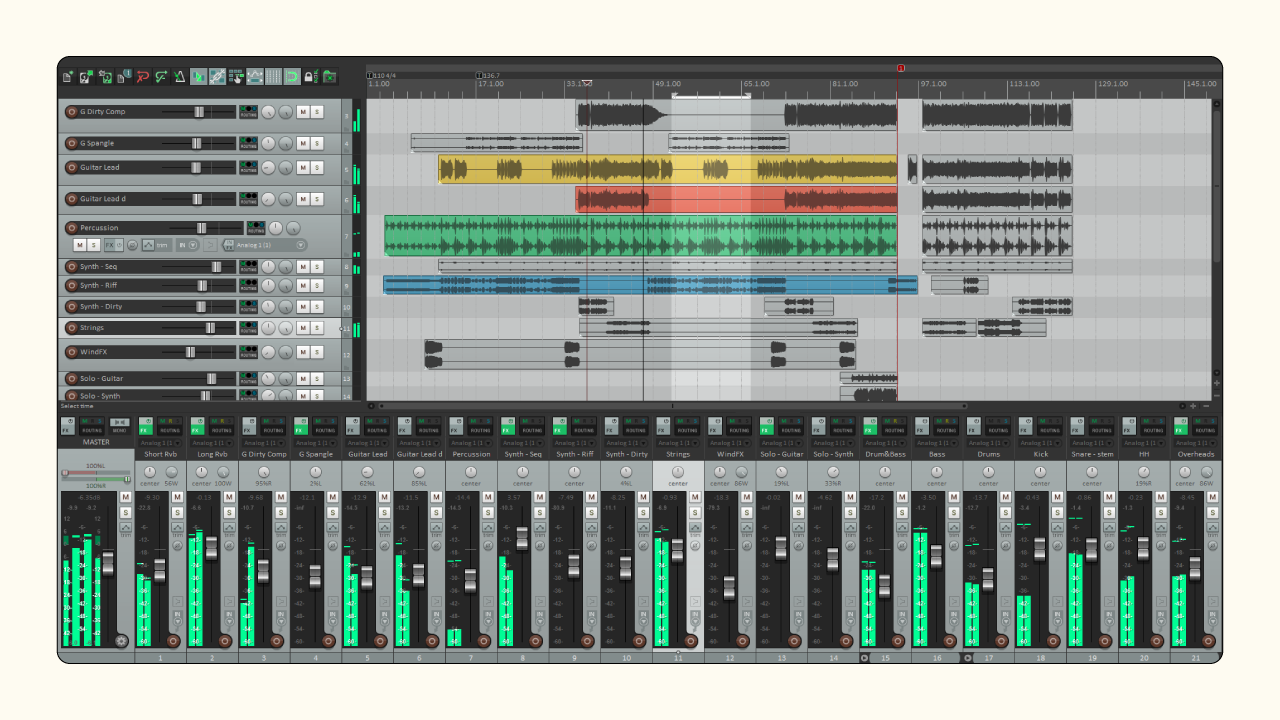Click the Open Project toolbar icon

tap(87, 77)
